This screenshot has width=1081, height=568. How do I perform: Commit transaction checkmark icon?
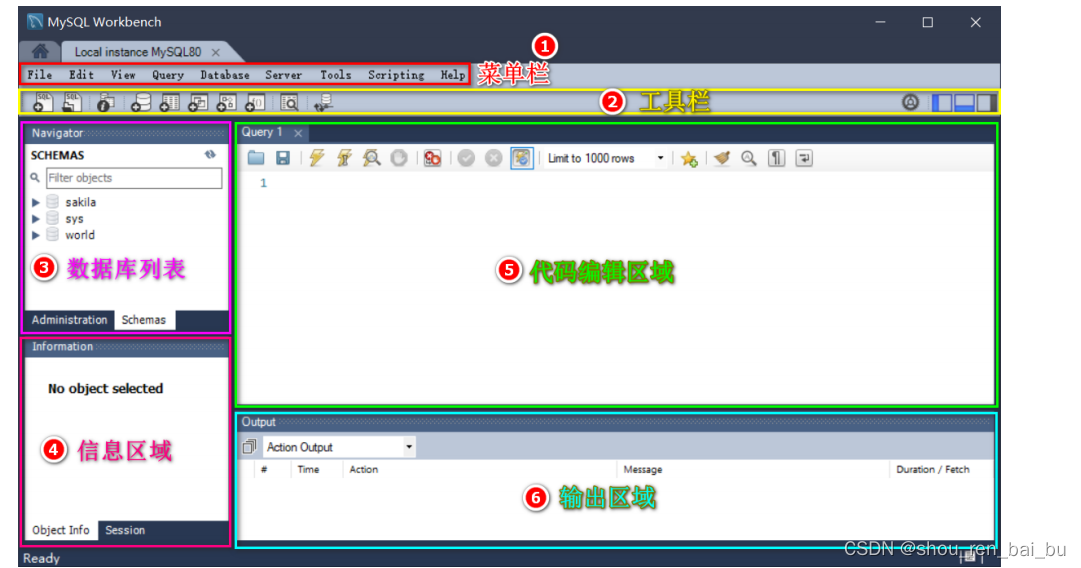(466, 158)
